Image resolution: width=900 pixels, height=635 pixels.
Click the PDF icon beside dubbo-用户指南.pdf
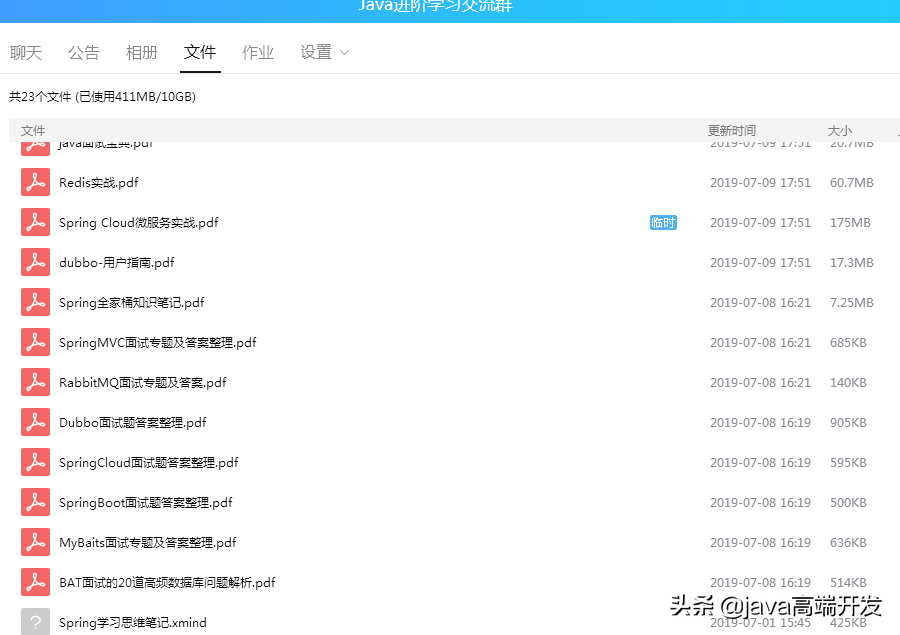tap(34, 262)
